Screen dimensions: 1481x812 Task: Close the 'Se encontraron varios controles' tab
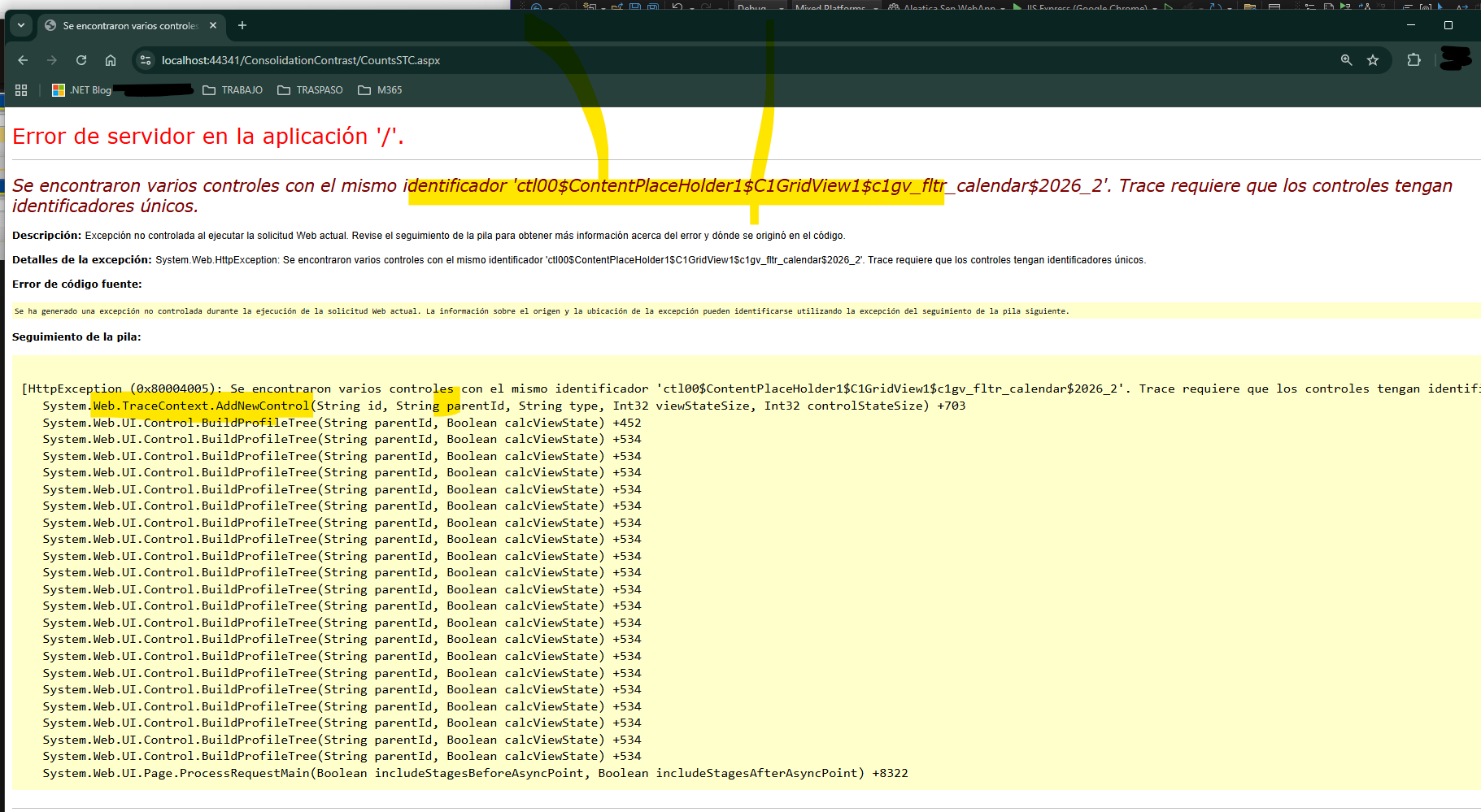213,25
